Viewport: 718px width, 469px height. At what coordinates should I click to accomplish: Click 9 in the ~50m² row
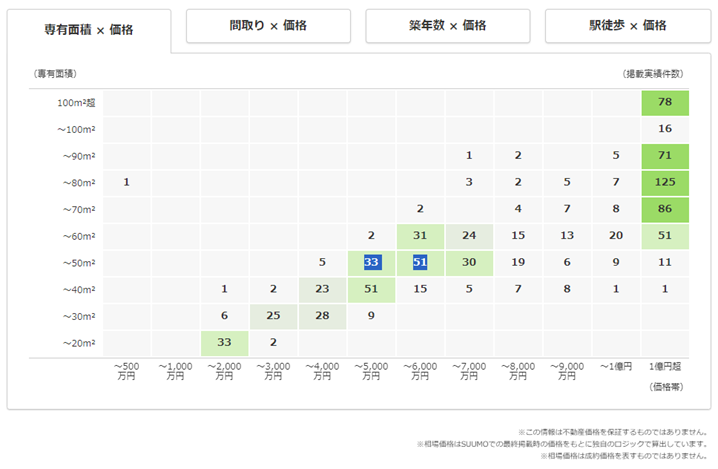[x=616, y=263]
